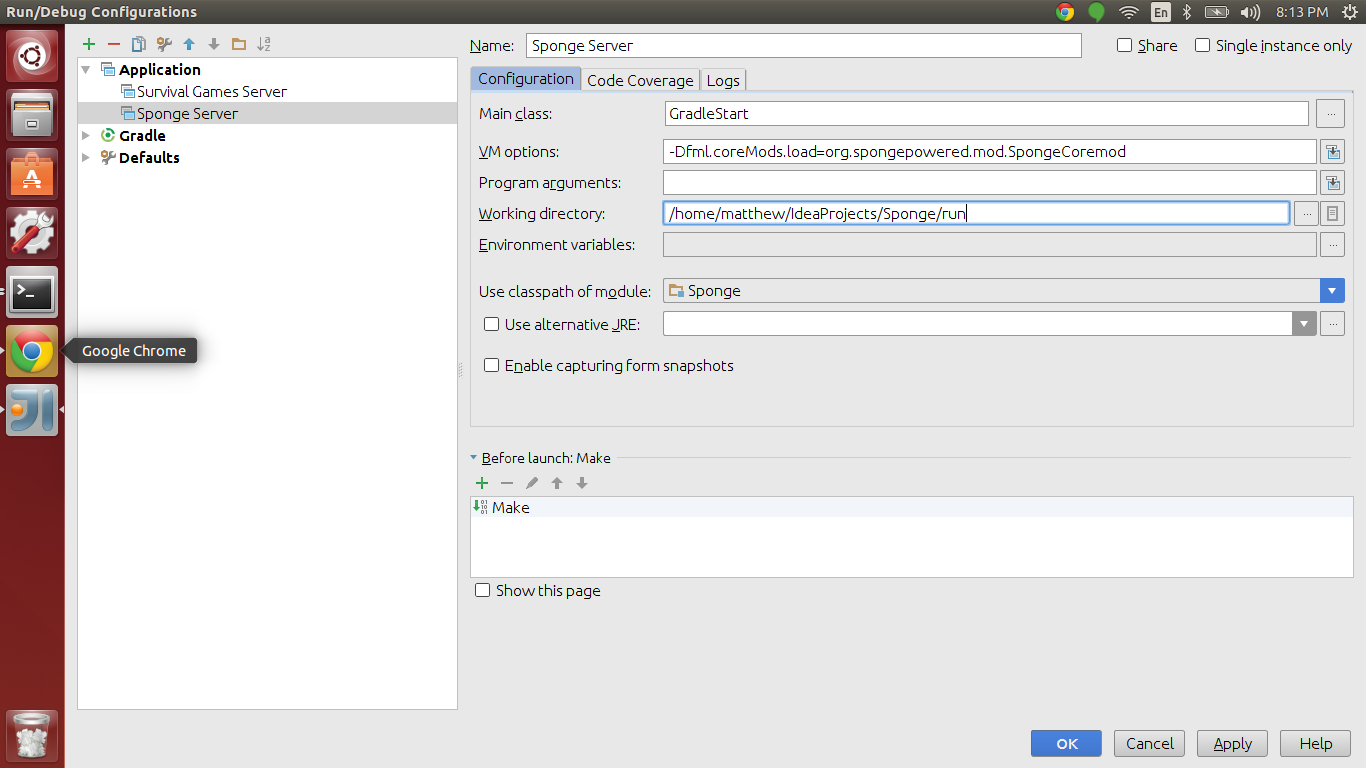Confirm the dialog with the OK button
Image resolution: width=1366 pixels, height=768 pixels.
[x=1066, y=743]
